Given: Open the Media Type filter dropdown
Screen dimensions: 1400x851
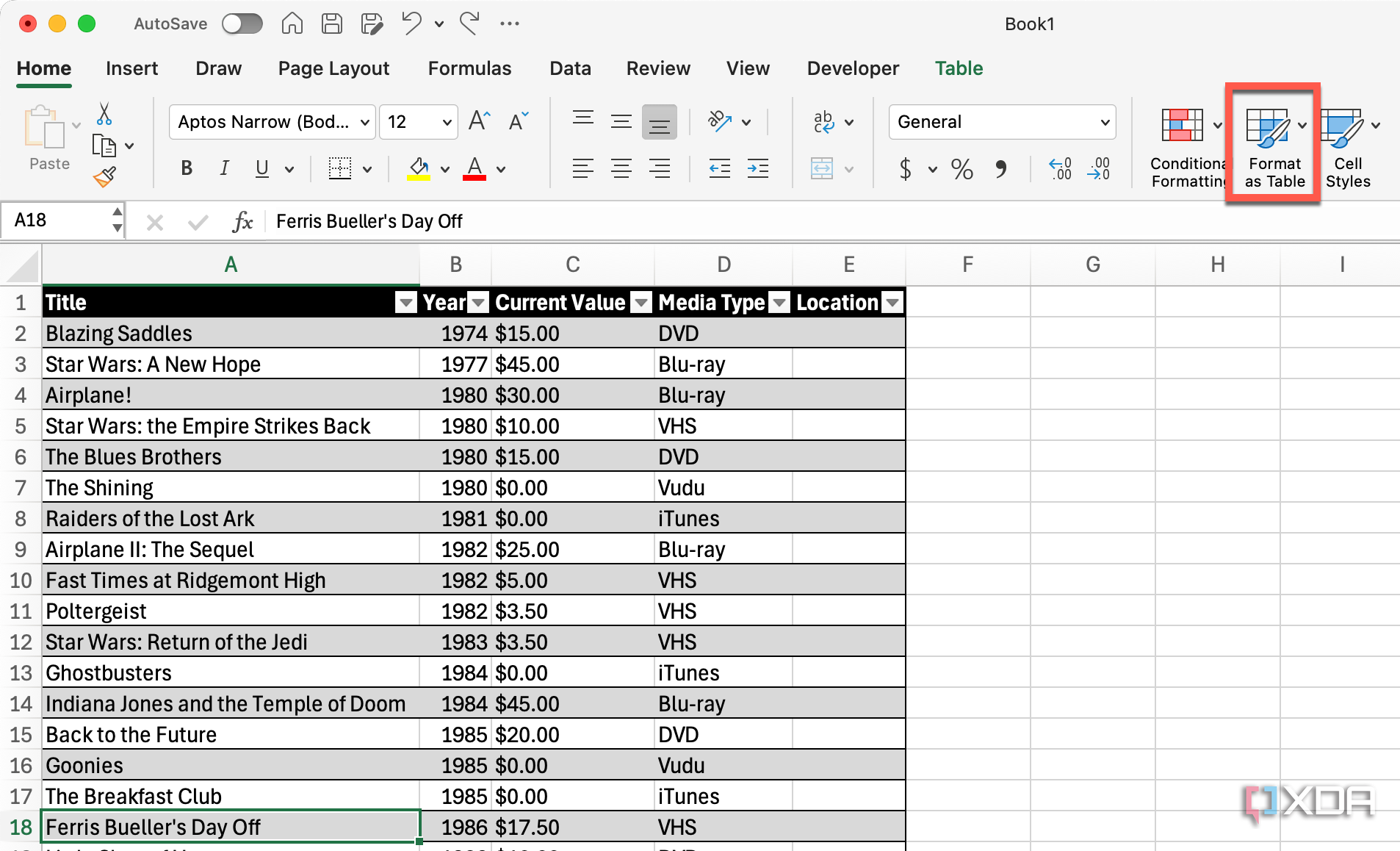Looking at the screenshot, I should pyautogui.click(x=778, y=302).
